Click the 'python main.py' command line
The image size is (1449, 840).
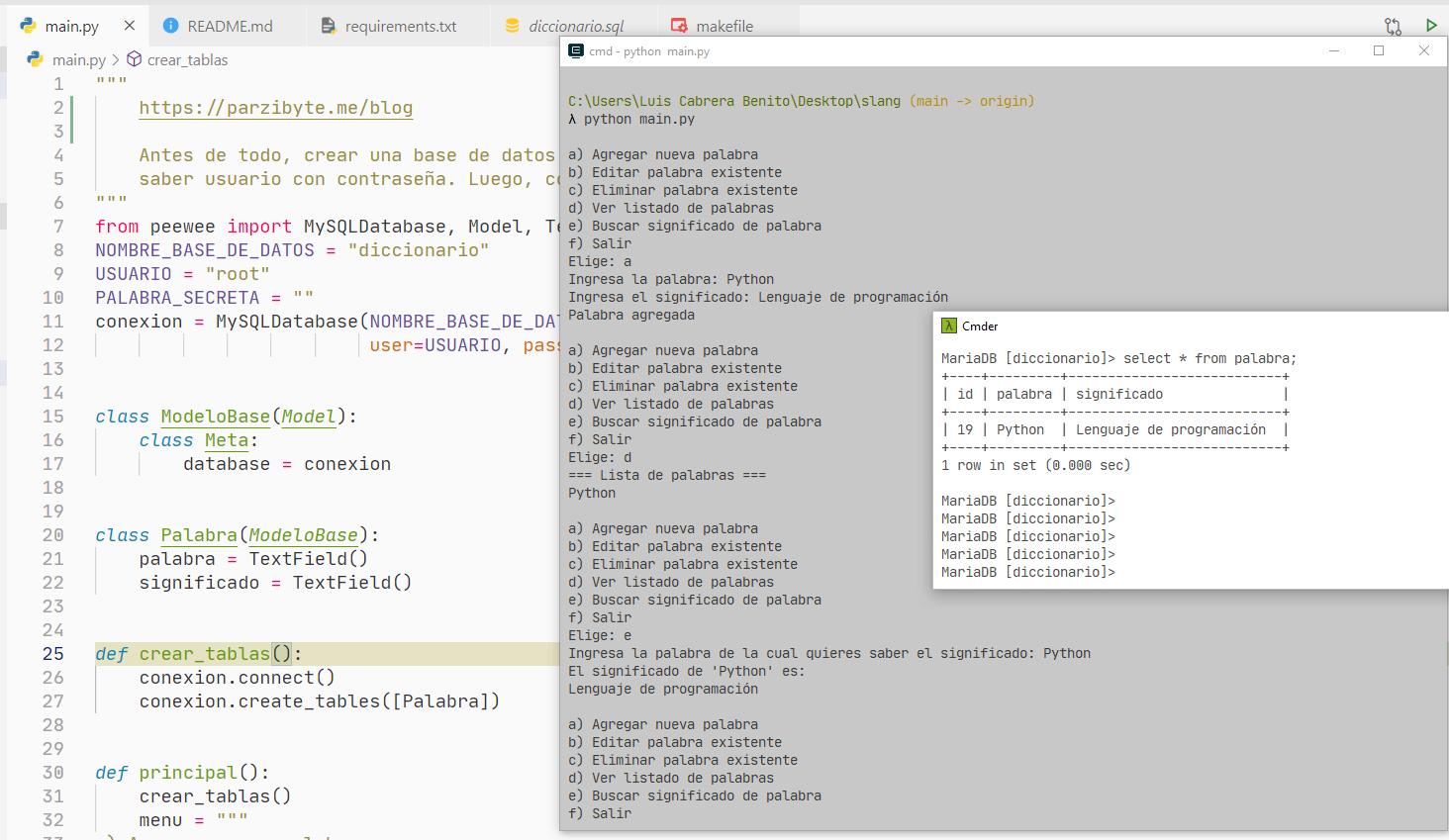(x=639, y=119)
